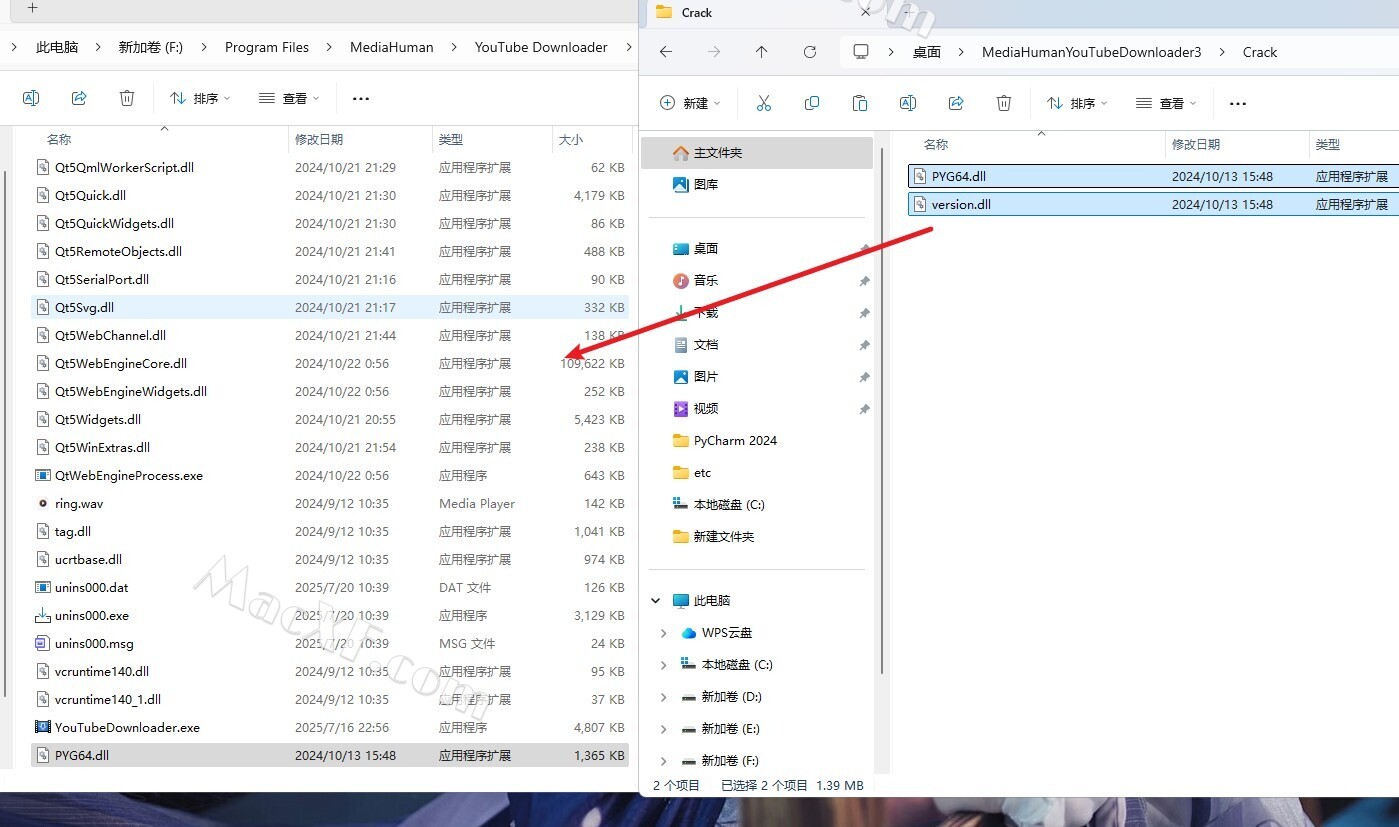Viewport: 1399px width, 827px height.
Task: Click MediaHumanYouTubeDownloader3 breadcrumb
Action: (1092, 52)
